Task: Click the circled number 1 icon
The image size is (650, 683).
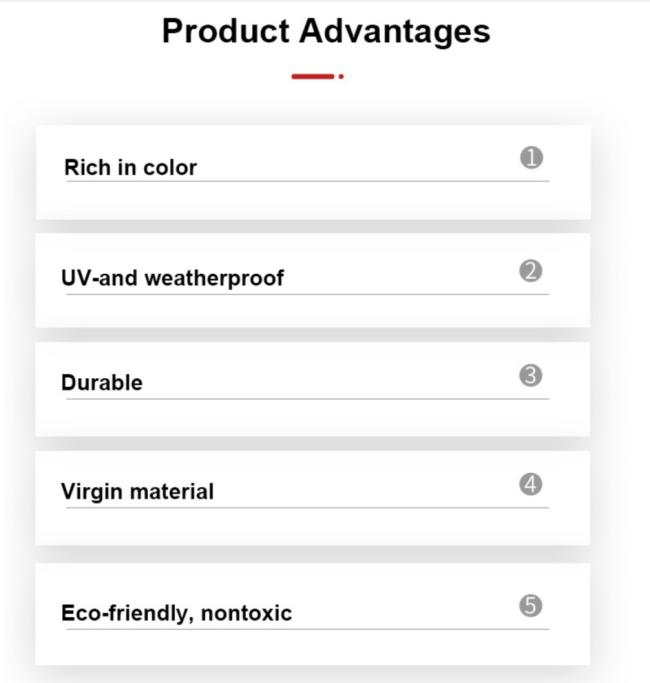Action: pos(532,158)
